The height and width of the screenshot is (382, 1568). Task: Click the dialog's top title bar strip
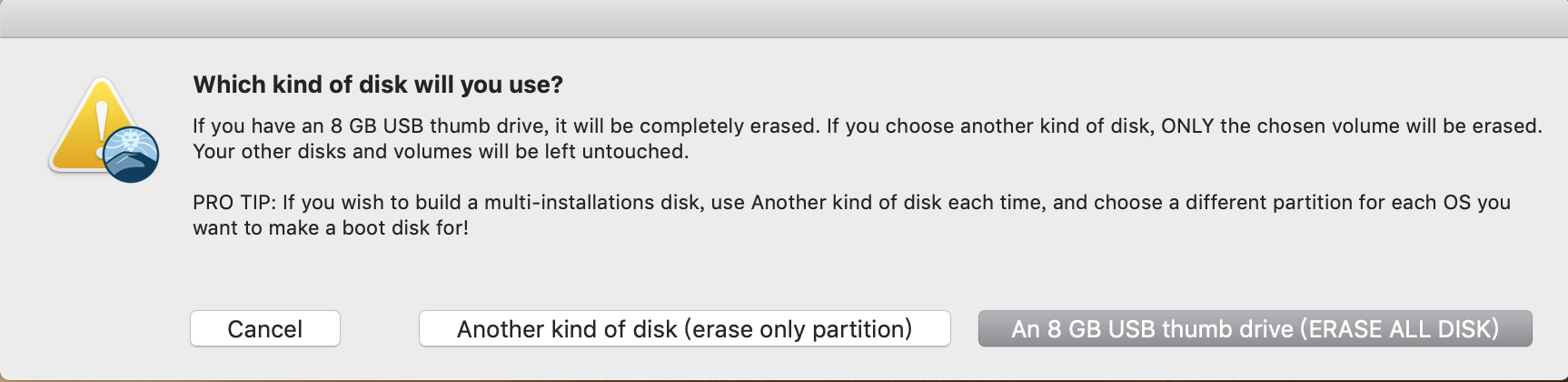[784, 18]
